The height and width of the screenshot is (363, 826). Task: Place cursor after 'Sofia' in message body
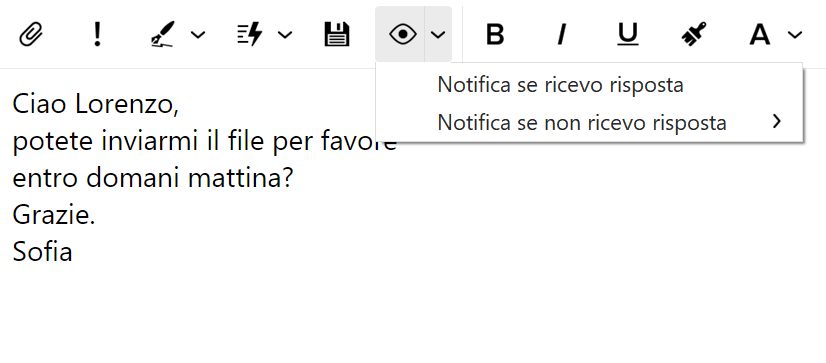[x=73, y=252]
